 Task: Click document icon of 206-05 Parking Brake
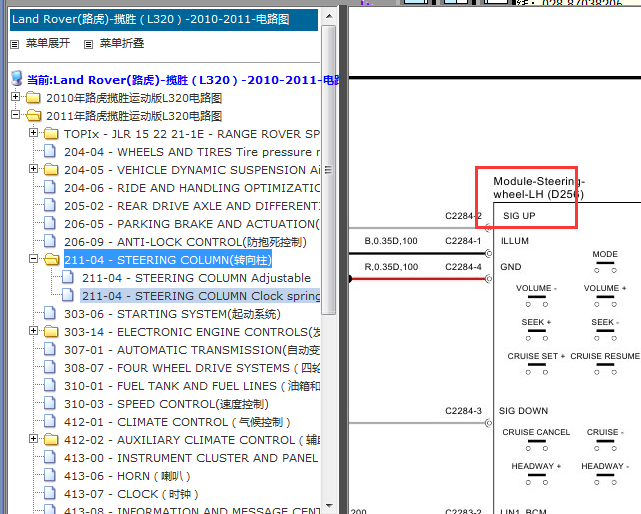[x=50, y=223]
